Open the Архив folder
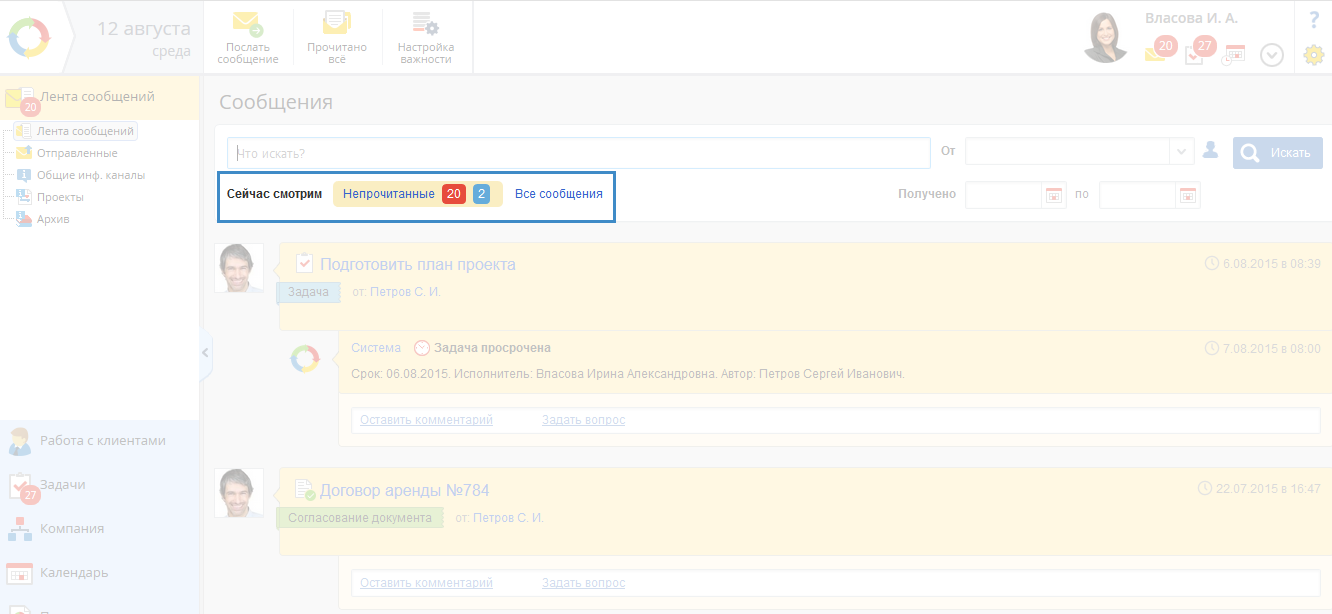 click(53, 219)
